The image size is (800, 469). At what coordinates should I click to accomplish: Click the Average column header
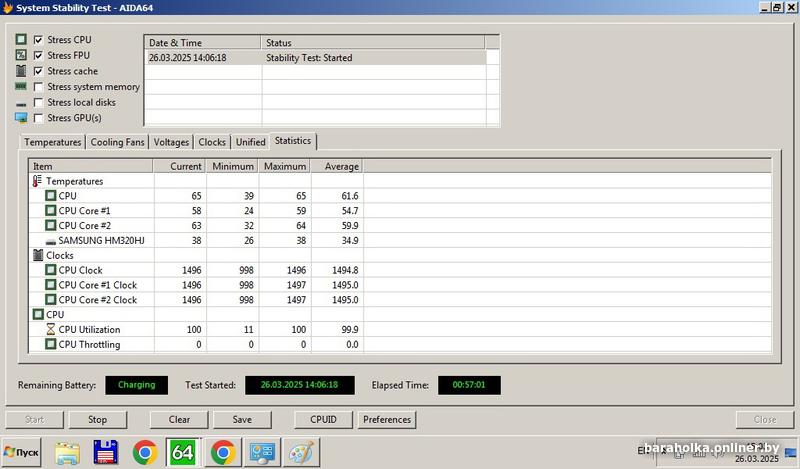337,166
